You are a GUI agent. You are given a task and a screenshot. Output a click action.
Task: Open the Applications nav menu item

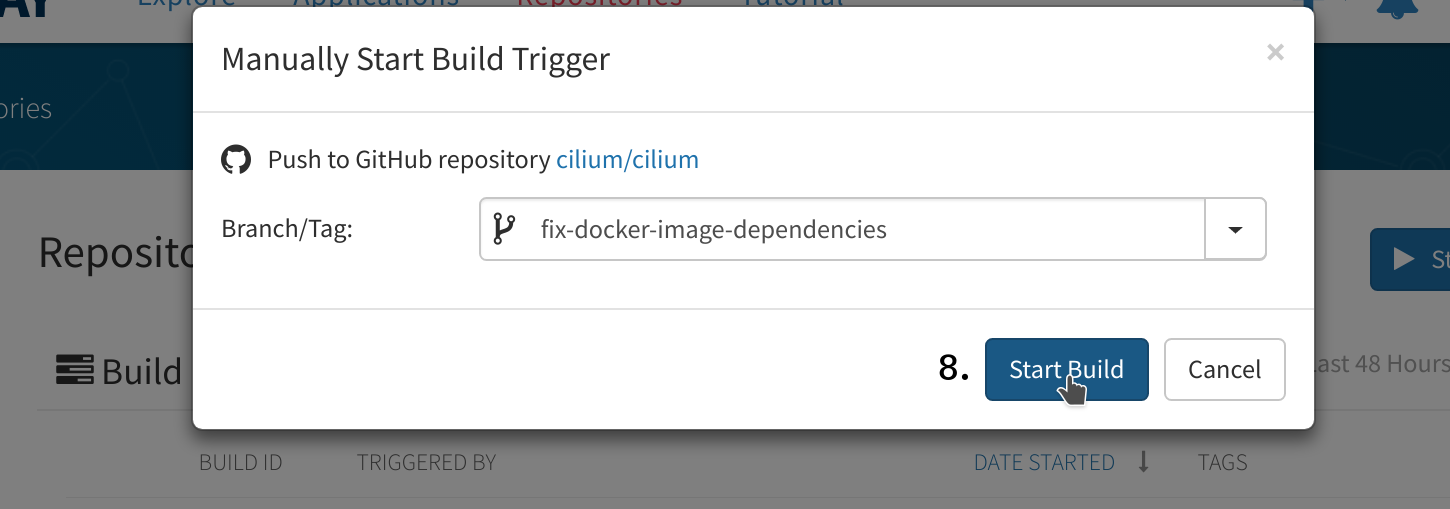[x=376, y=4]
